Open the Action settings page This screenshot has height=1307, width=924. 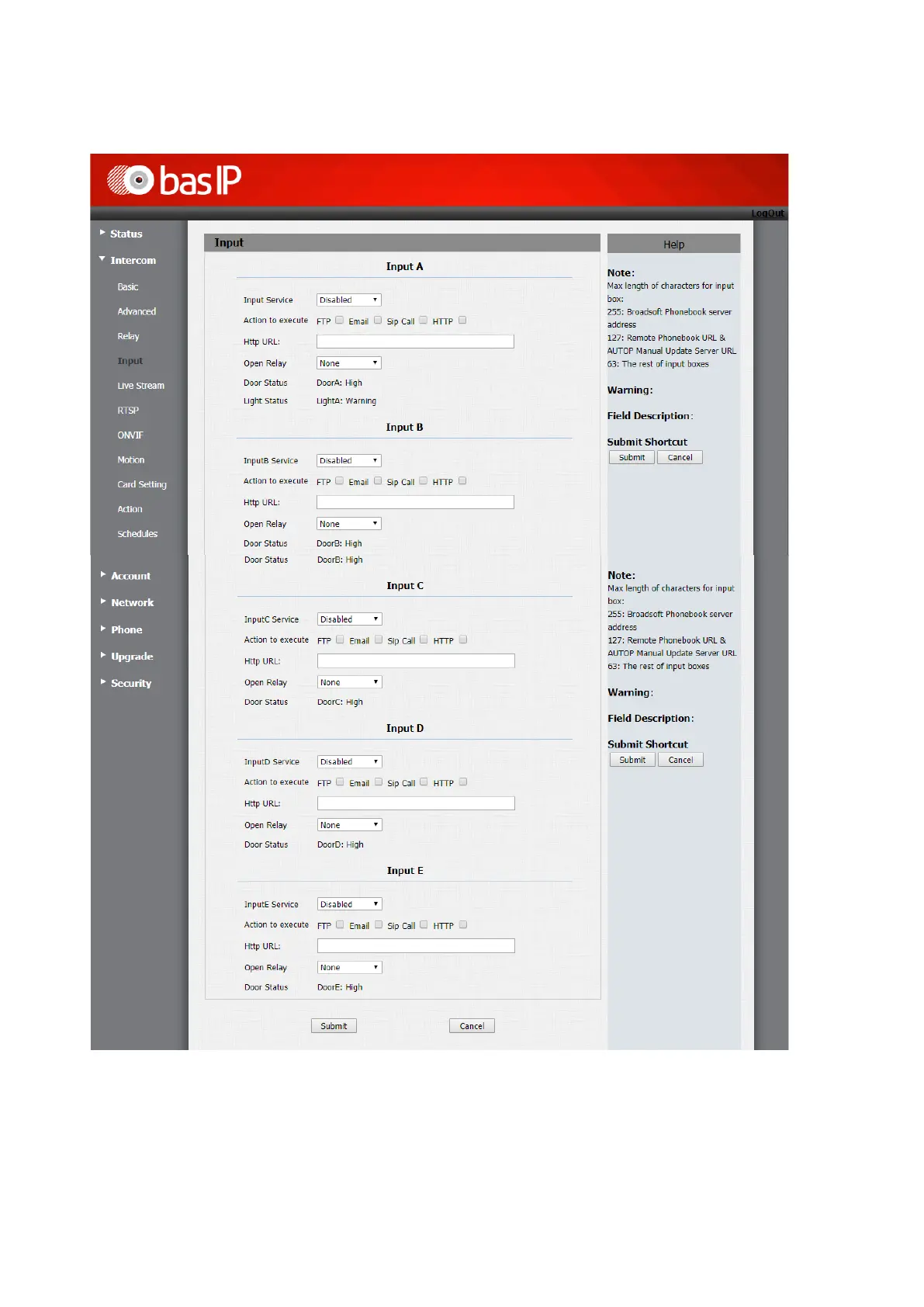point(130,509)
